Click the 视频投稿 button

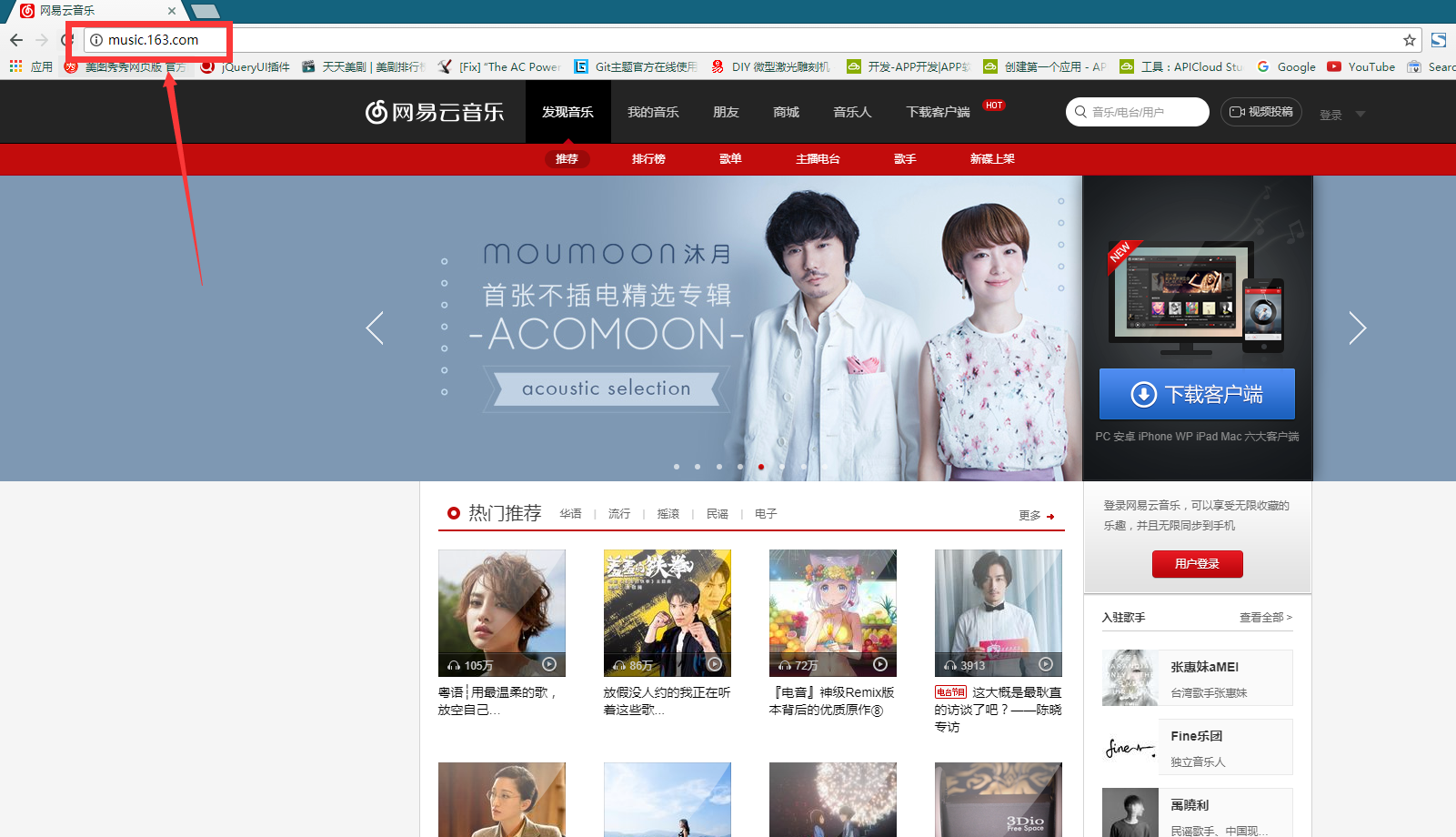pyautogui.click(x=1260, y=112)
